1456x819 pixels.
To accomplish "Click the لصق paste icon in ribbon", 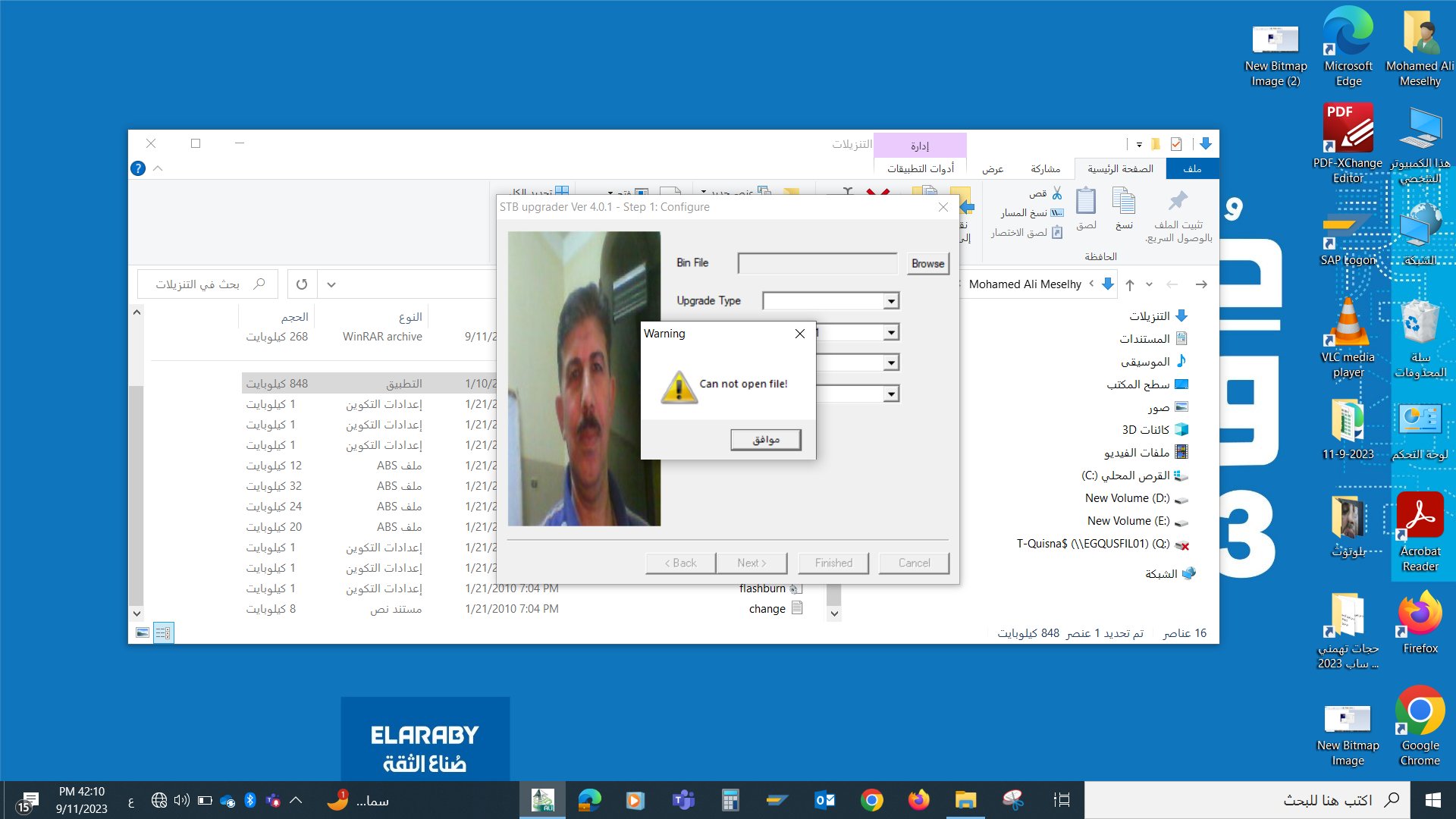I will pos(1086,209).
